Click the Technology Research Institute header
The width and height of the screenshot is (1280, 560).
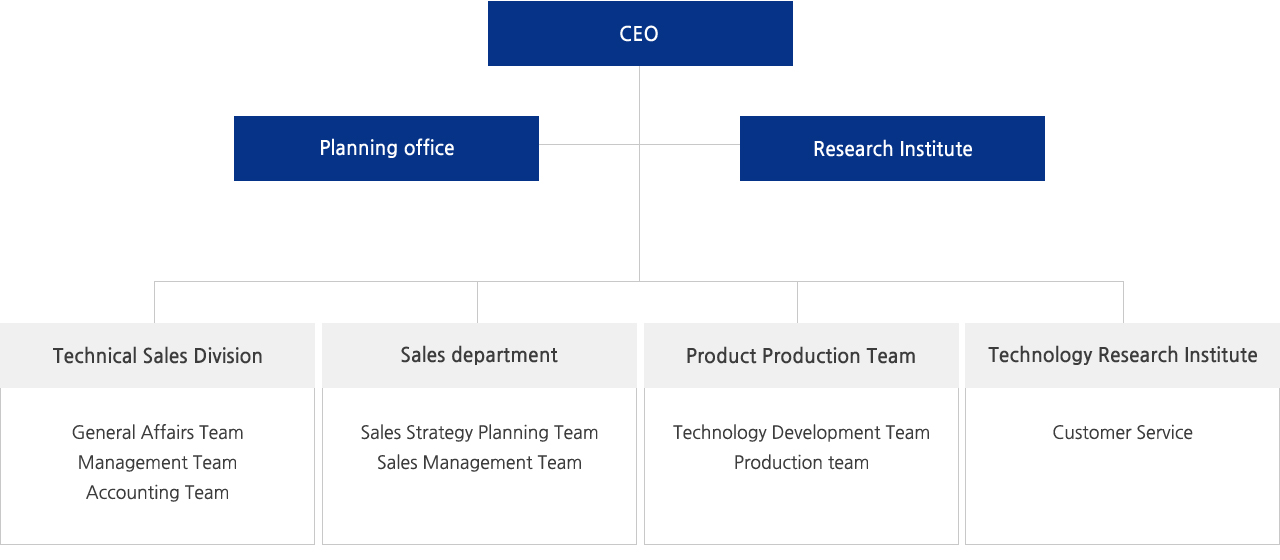pyautogui.click(x=1122, y=355)
